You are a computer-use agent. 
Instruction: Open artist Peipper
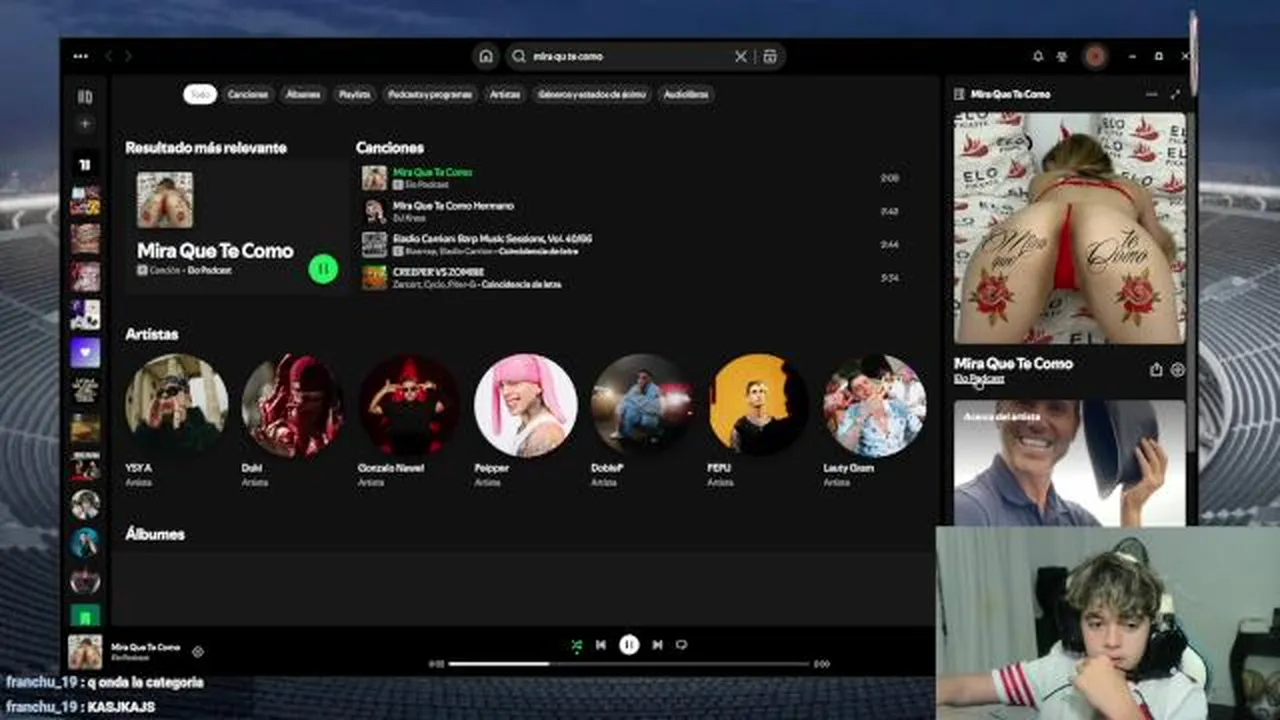(x=526, y=405)
